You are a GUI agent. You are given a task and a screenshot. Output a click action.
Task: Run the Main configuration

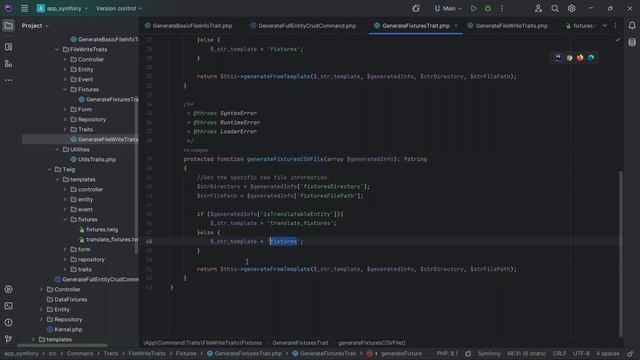(x=473, y=8)
